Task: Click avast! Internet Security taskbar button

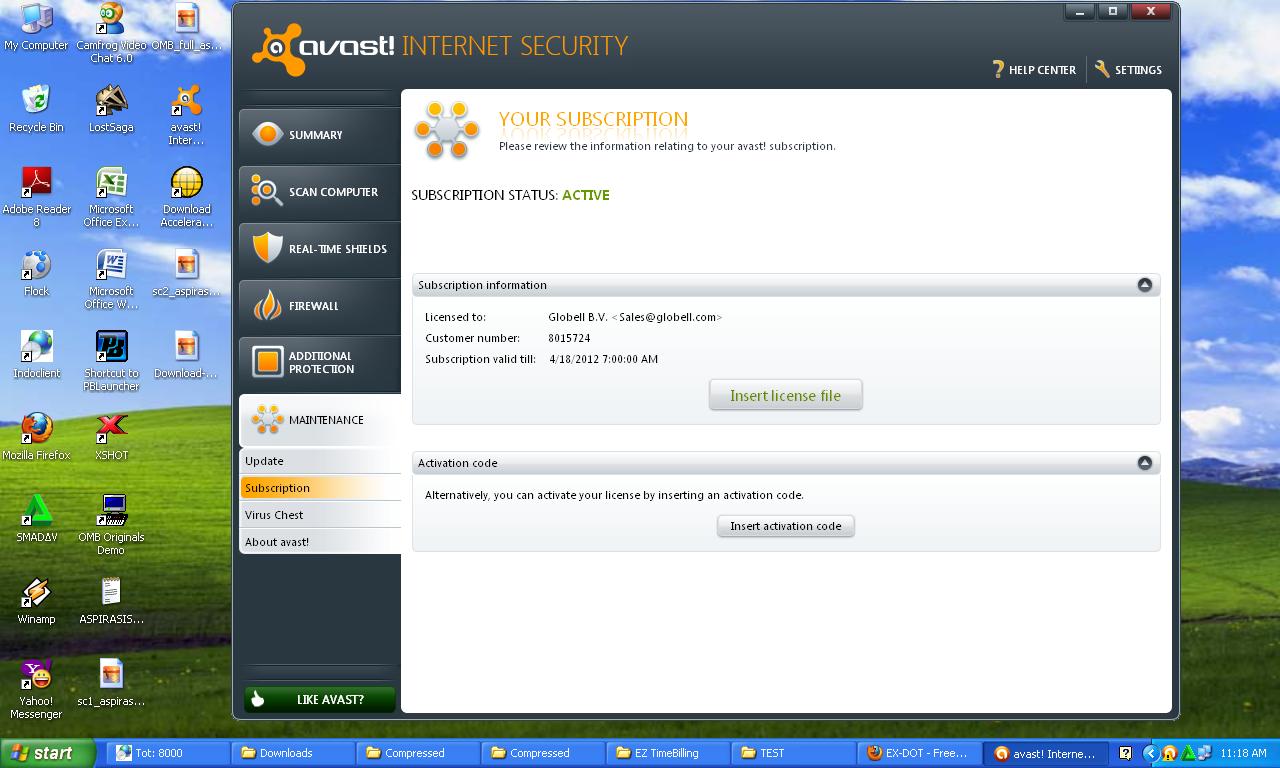Action: pyautogui.click(x=1046, y=753)
